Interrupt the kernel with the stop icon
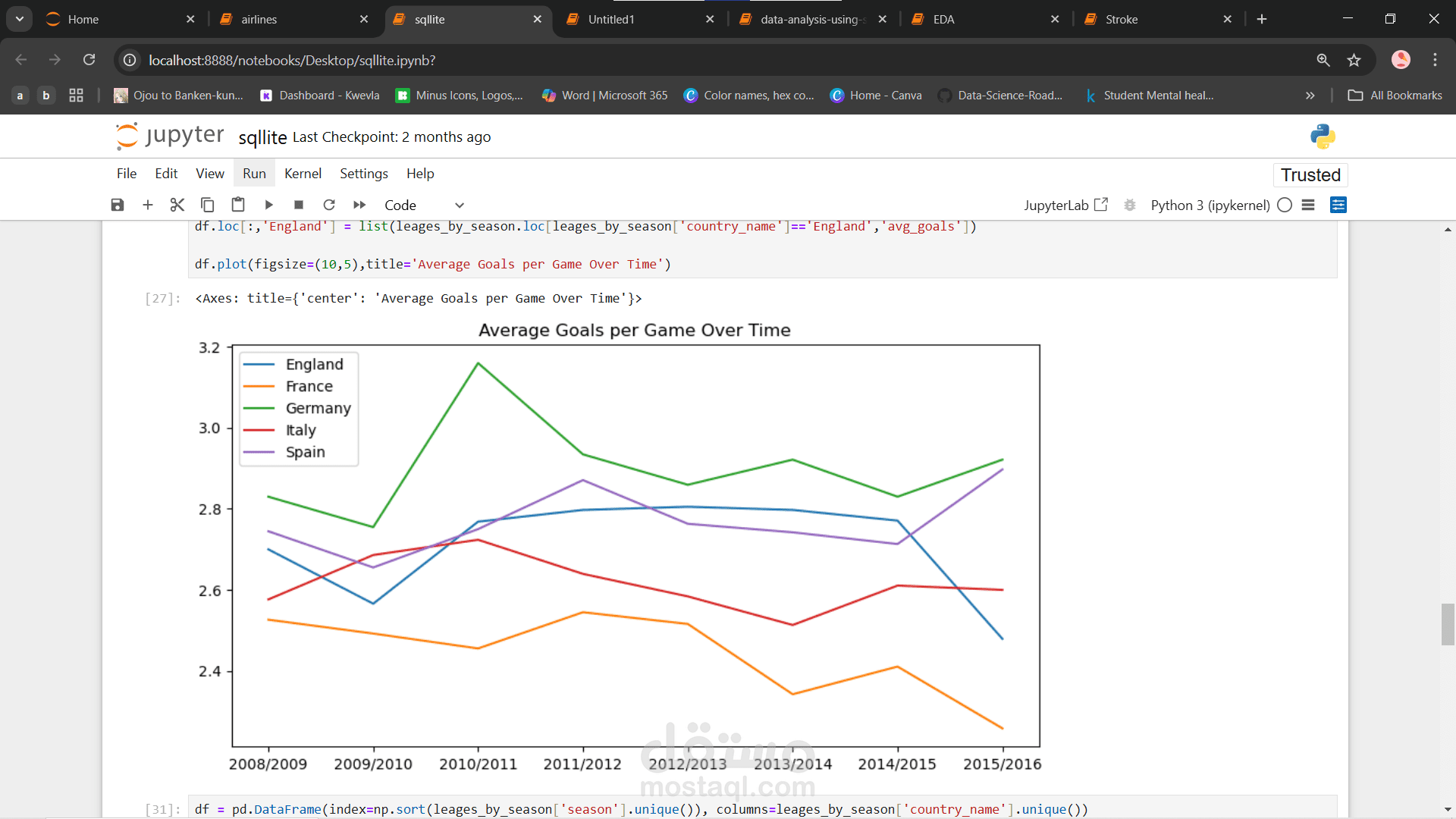 (x=299, y=205)
